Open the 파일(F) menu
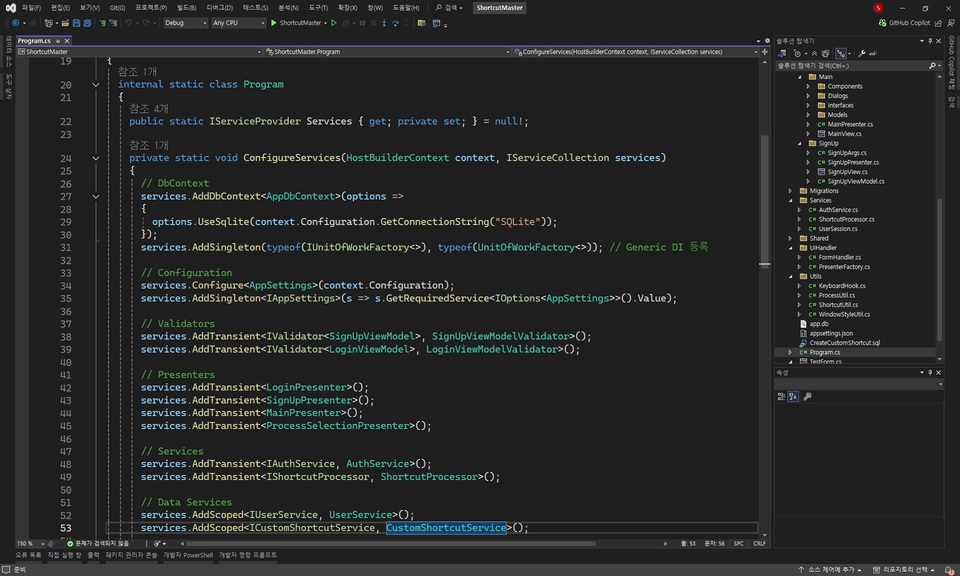 31,8
